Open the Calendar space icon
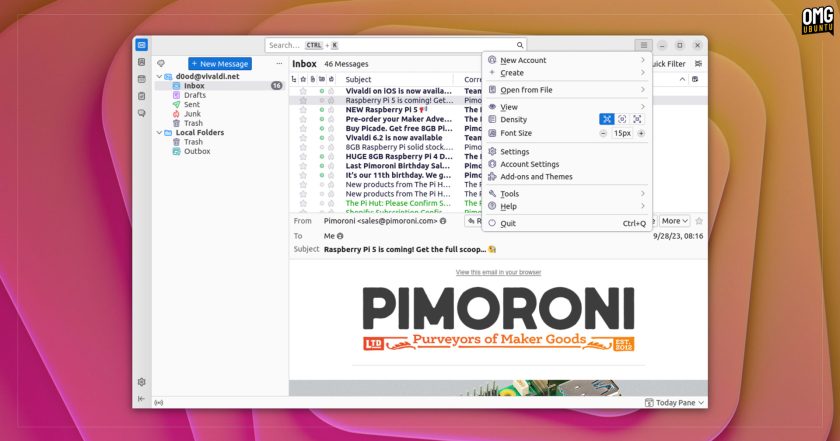 click(x=141, y=79)
